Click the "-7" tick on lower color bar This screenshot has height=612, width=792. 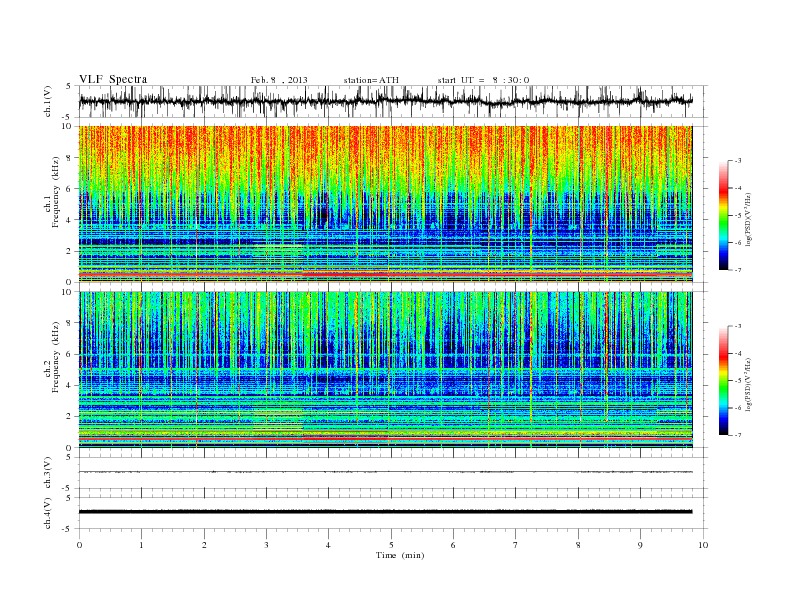pos(738,435)
